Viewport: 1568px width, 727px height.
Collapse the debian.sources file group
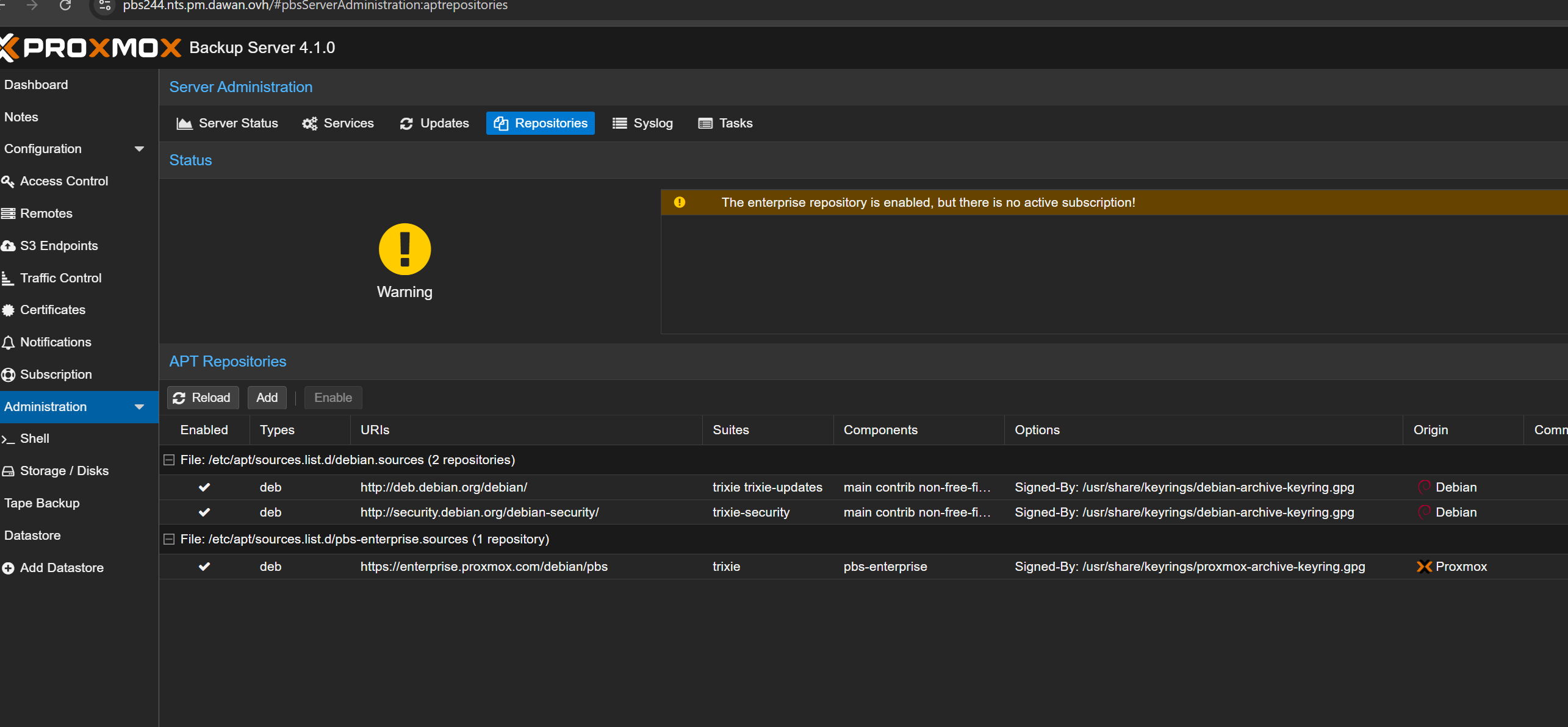pos(169,460)
